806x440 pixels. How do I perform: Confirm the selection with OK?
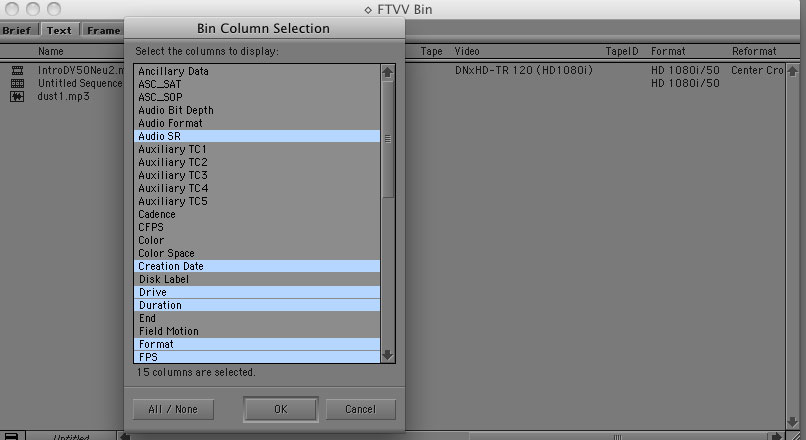(279, 409)
